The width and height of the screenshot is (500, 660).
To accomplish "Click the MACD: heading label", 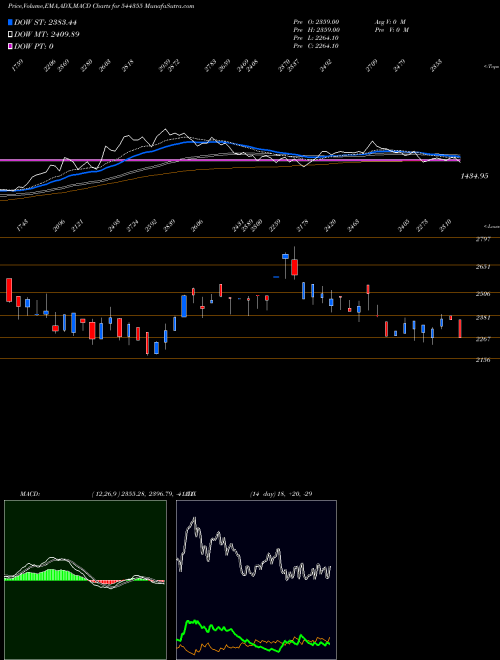I will pos(30,494).
